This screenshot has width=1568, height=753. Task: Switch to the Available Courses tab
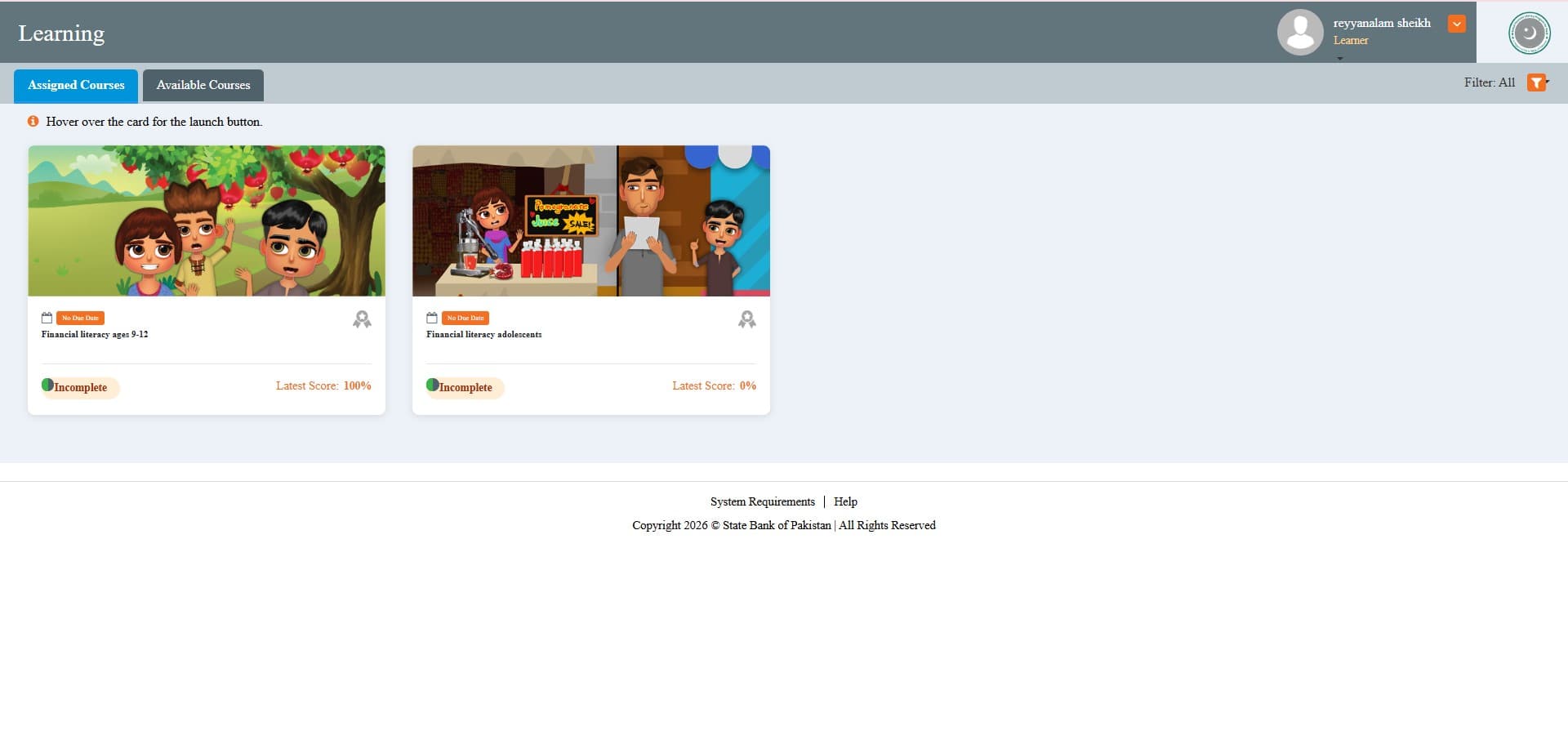[x=203, y=85]
